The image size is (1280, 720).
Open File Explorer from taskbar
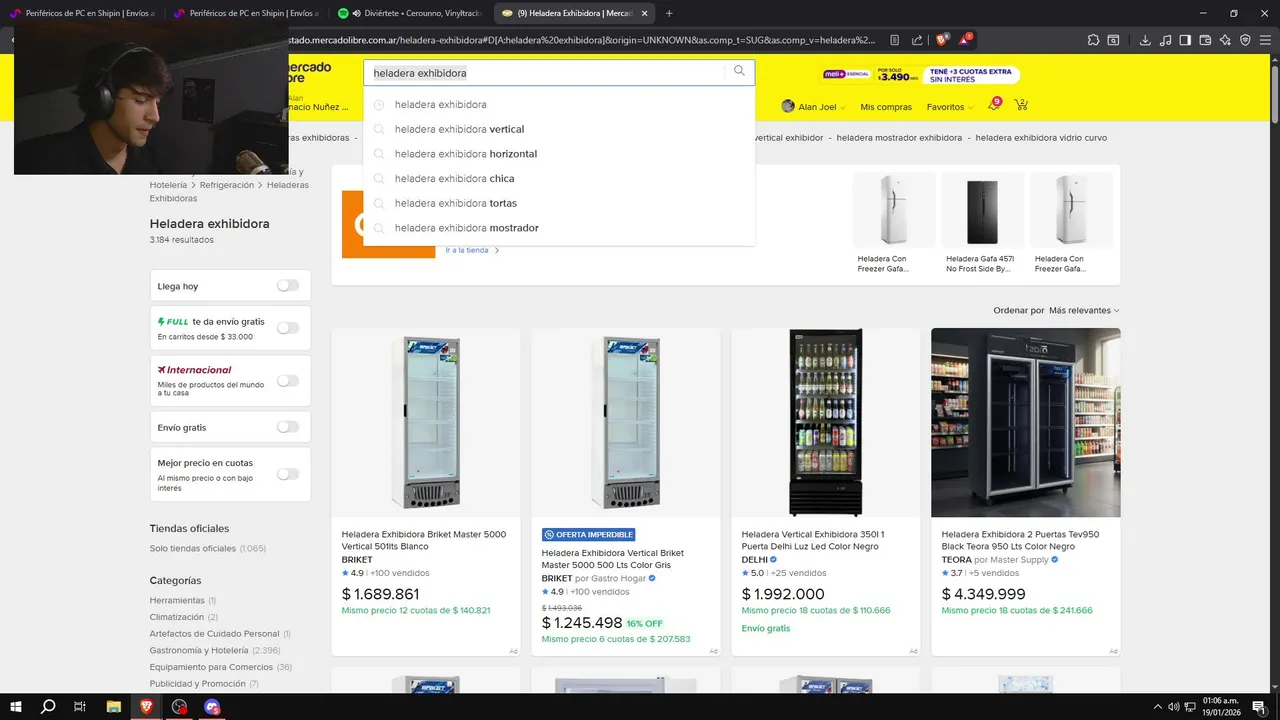tap(114, 707)
